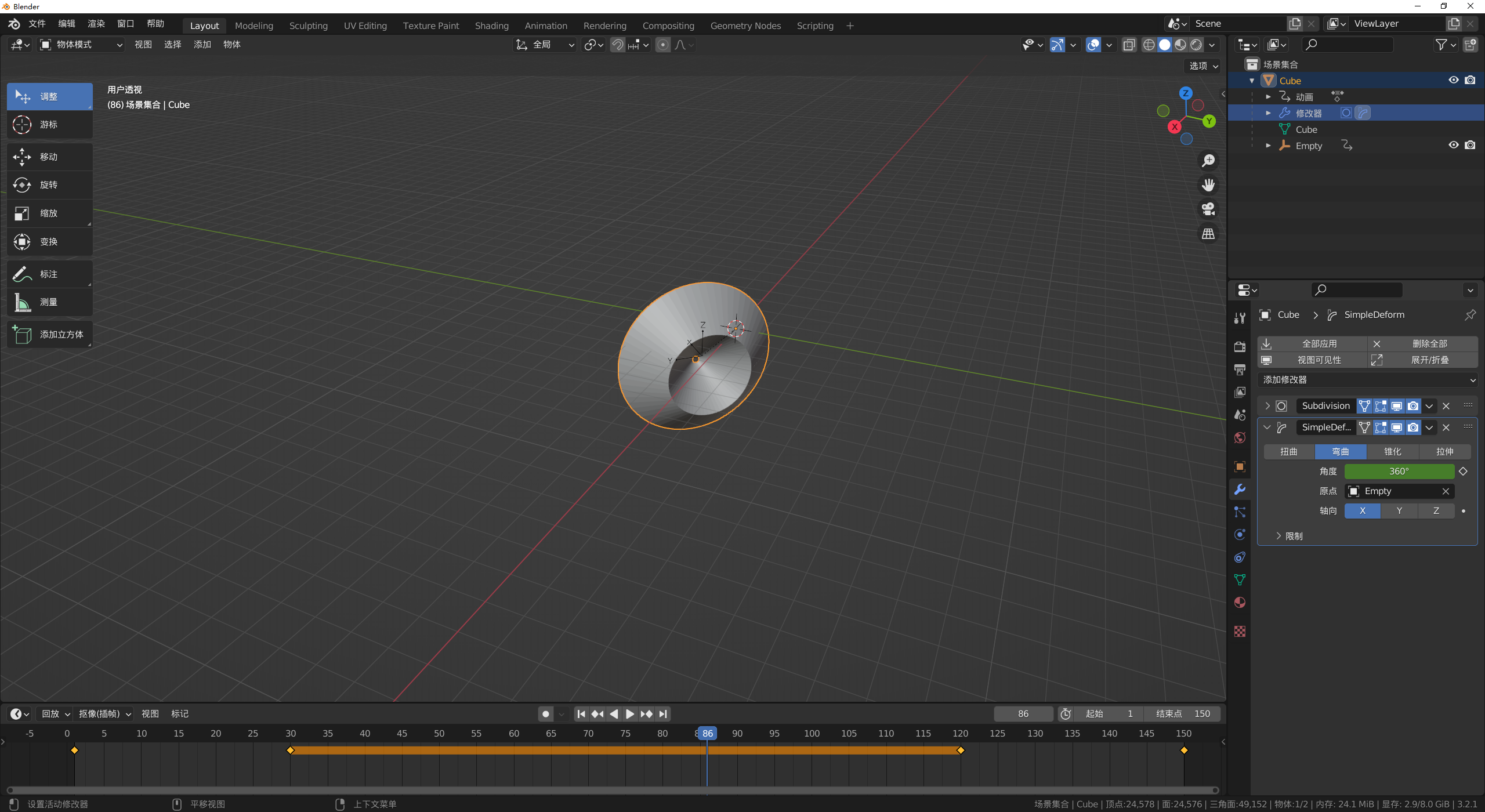1485x812 pixels.
Task: Click the Play animation button
Action: click(x=630, y=714)
